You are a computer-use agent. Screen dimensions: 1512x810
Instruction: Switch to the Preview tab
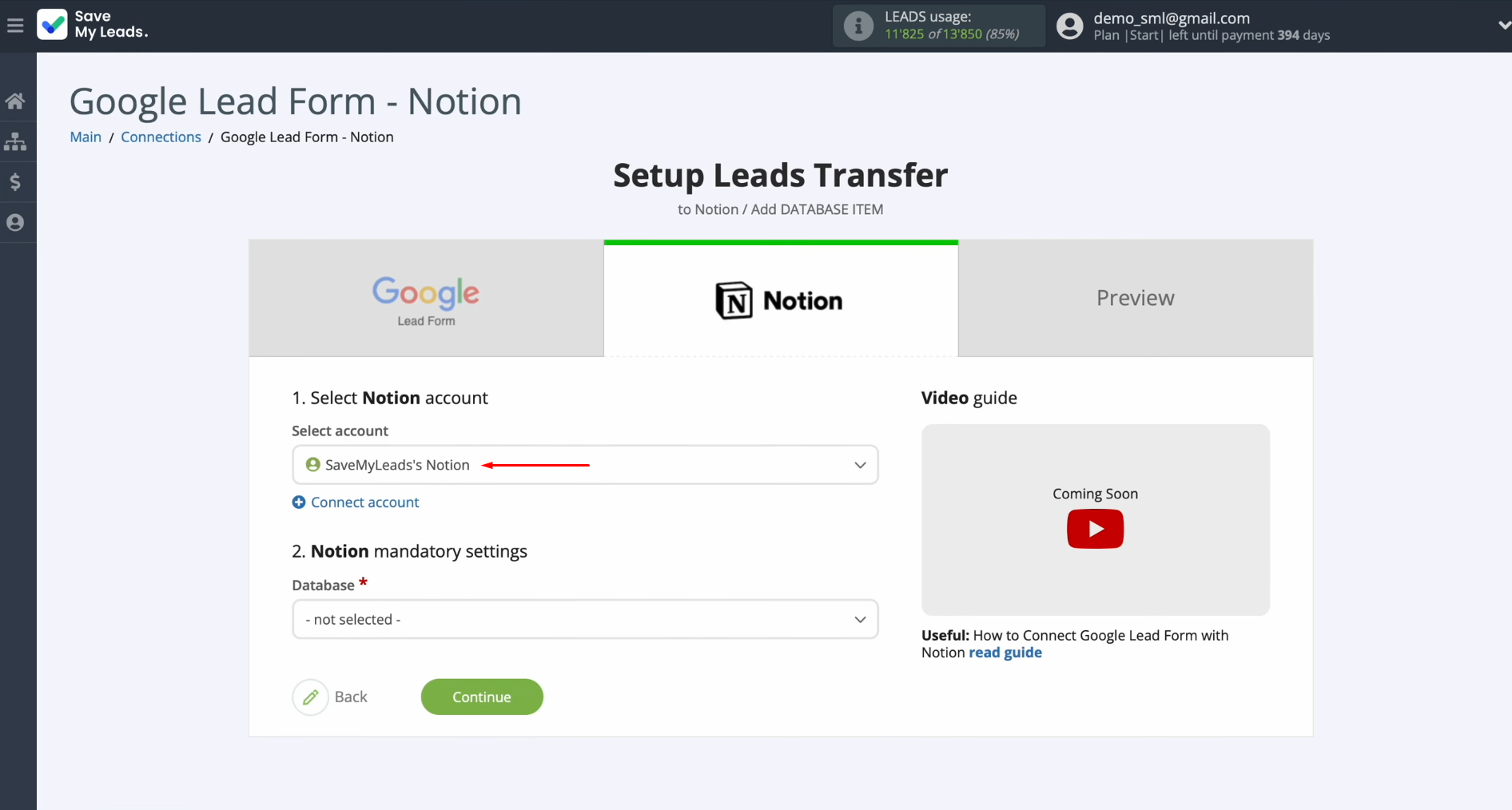point(1135,299)
